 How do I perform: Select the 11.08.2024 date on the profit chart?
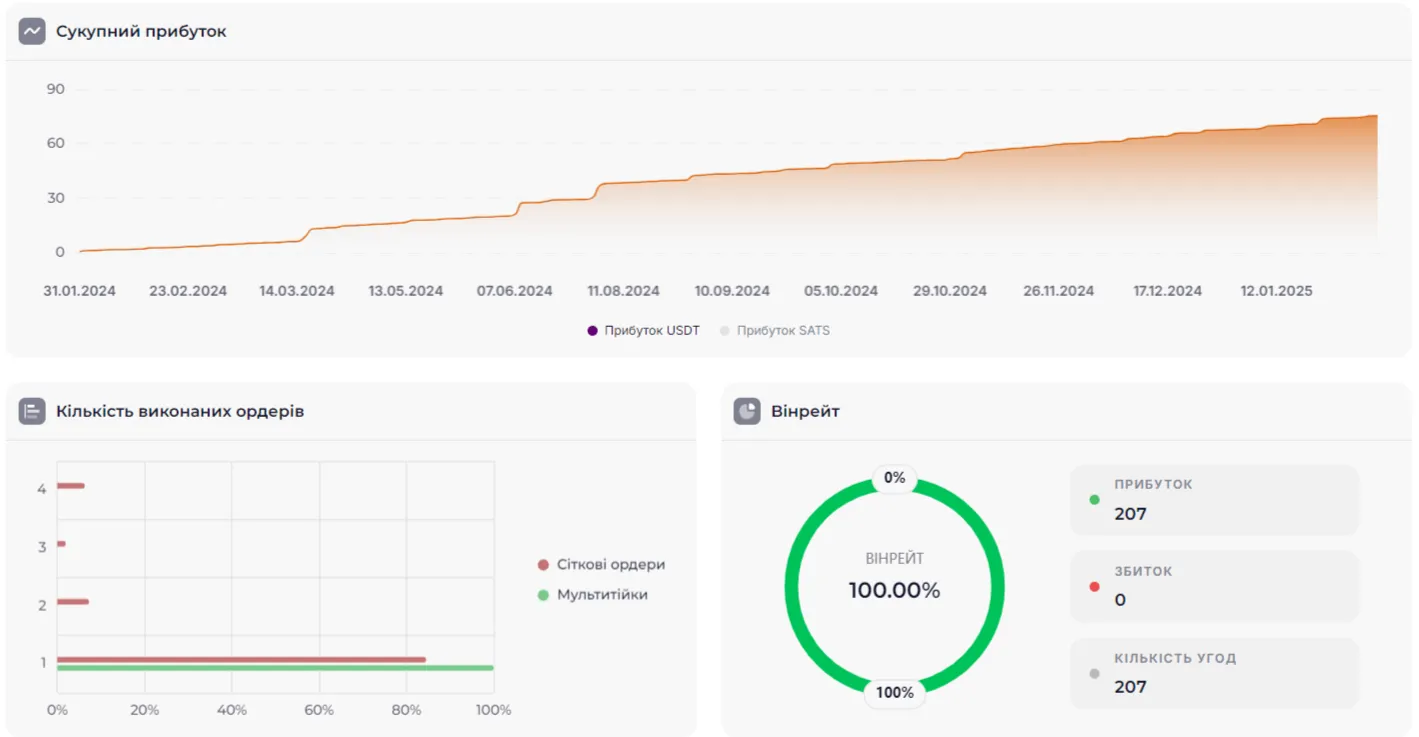point(623,291)
